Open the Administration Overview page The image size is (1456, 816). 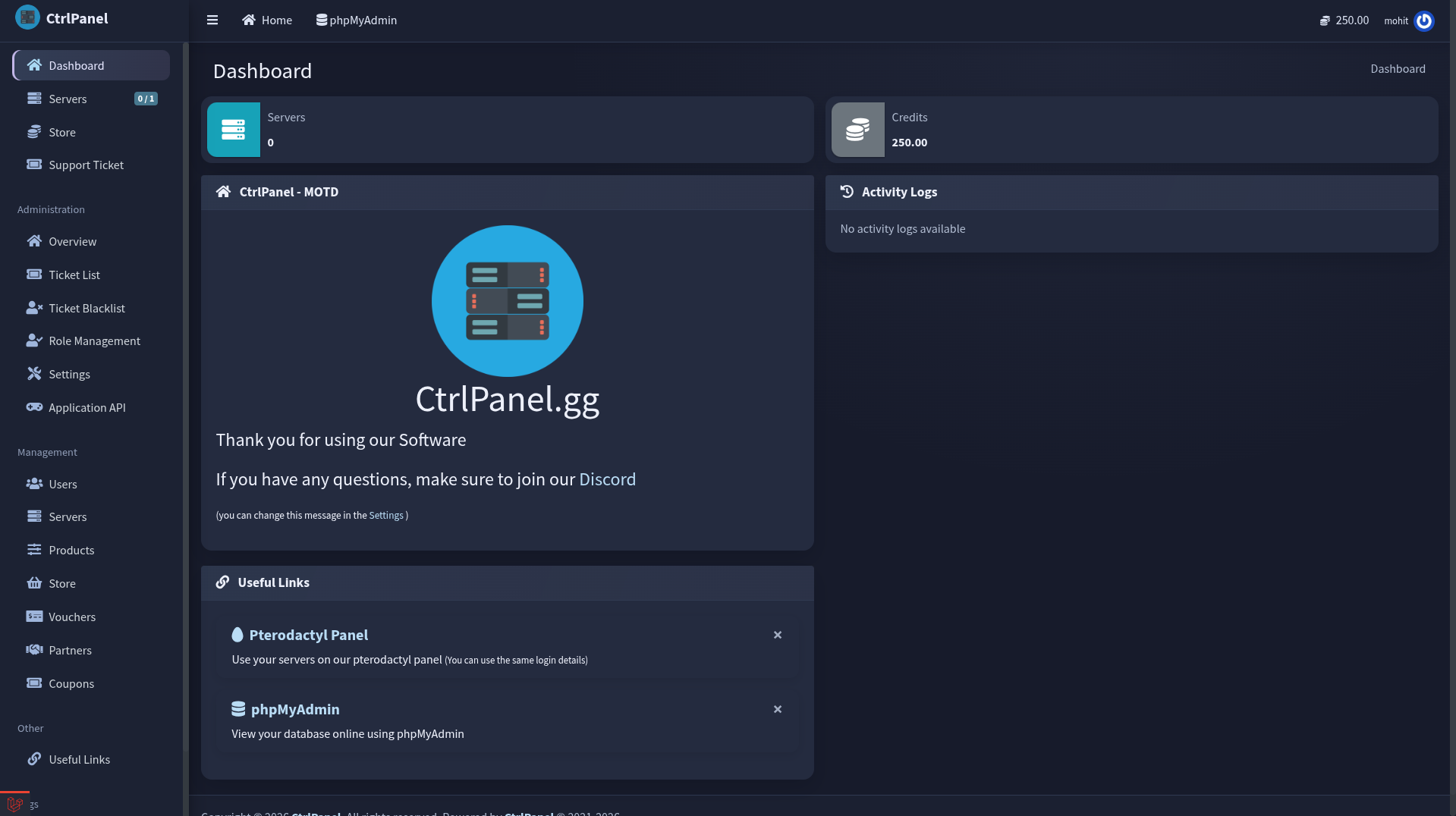[x=91, y=241]
